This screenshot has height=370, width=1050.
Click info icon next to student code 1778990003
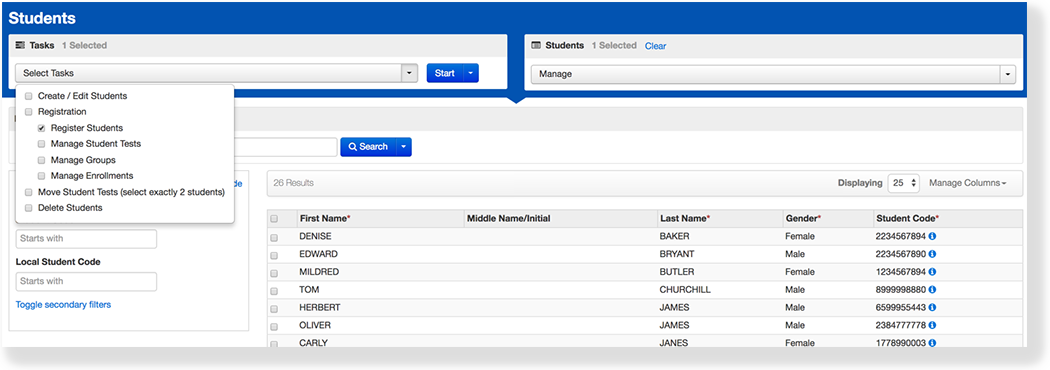click(x=932, y=343)
